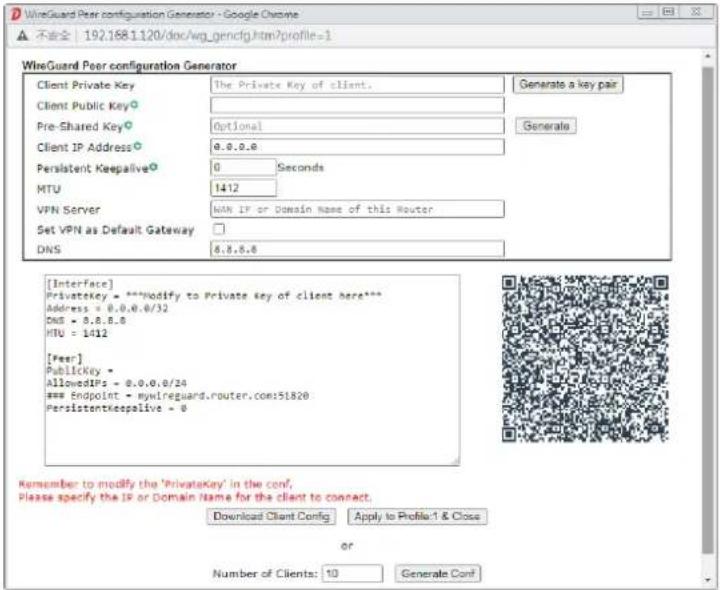Focus the Persistent Keepalive seconds field
Screen dimensions: 720x590
(x=243, y=168)
